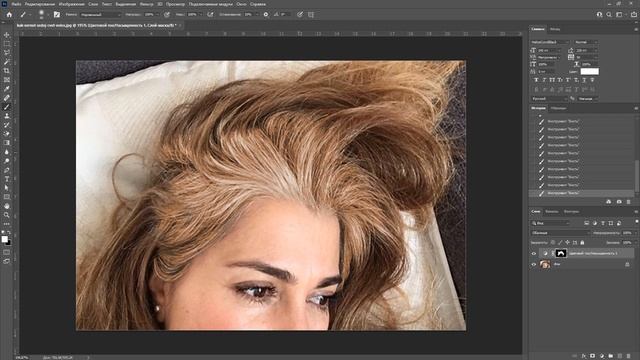Image resolution: width=640 pixels, height=360 pixels.
Task: Create new adjustment layer icon
Action: click(x=602, y=356)
